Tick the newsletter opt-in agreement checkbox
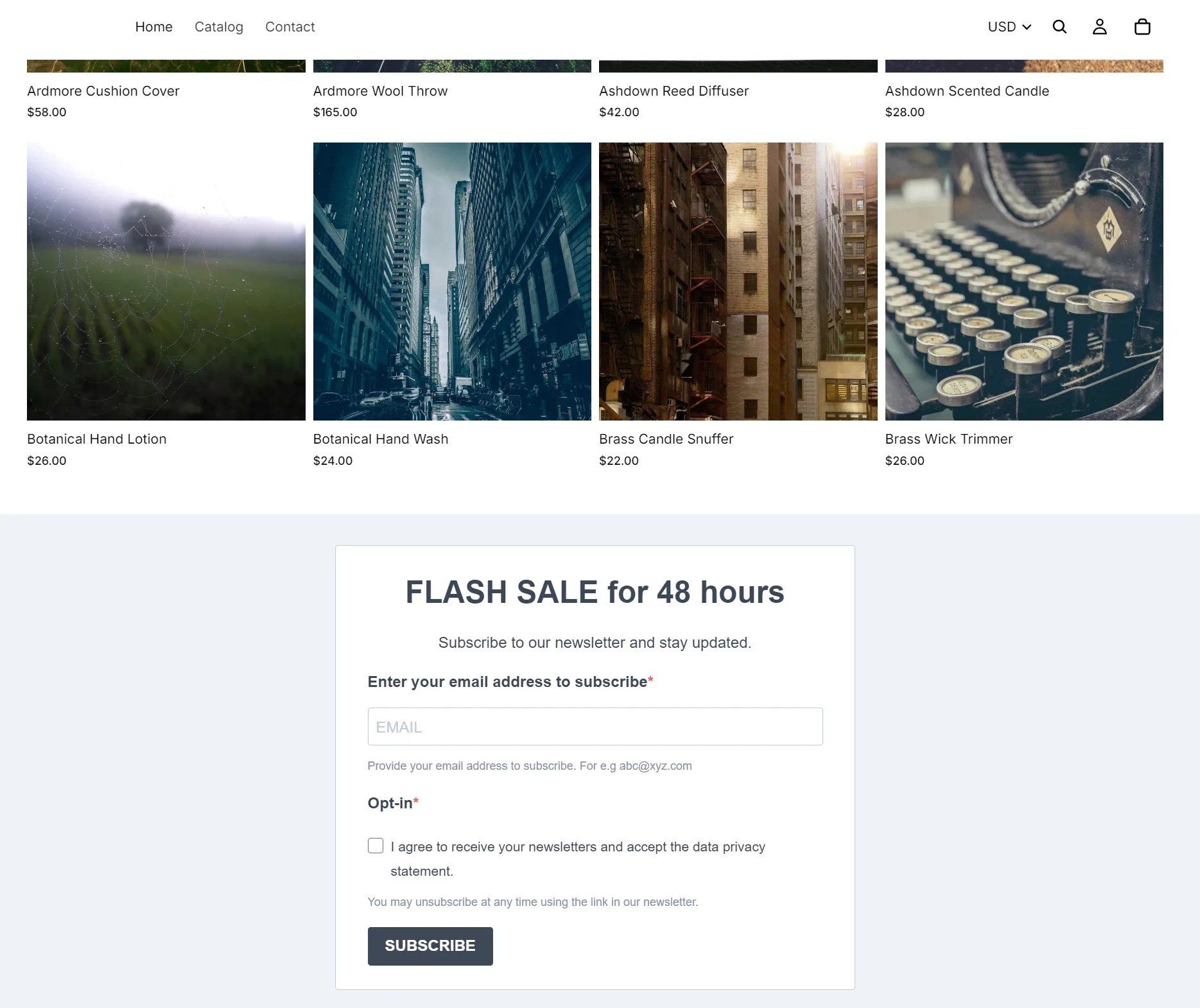This screenshot has width=1200, height=1008. click(376, 846)
